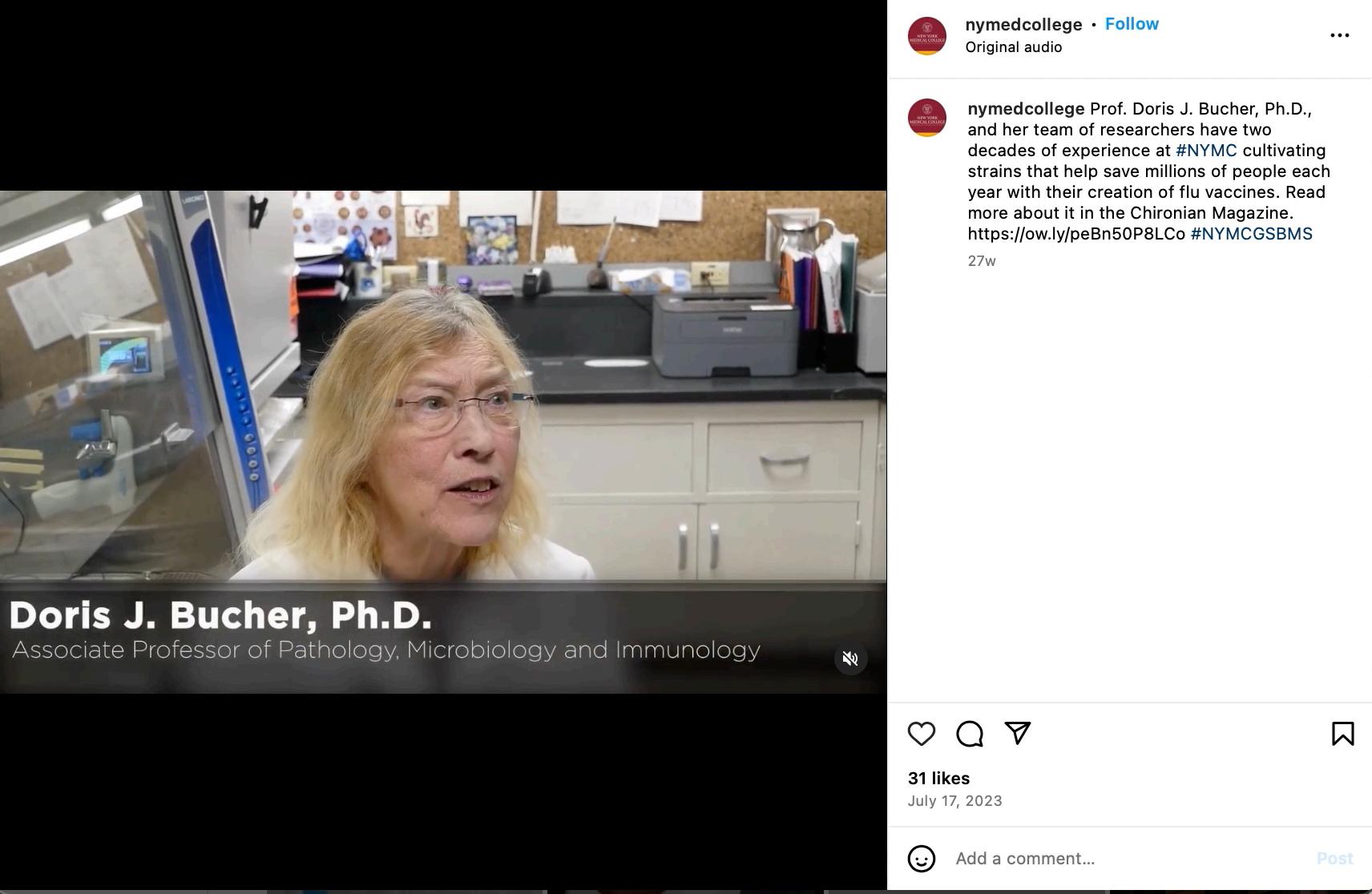Click the nymedcollege avatar beside the caption
The width and height of the screenshot is (1372, 894).
(x=927, y=118)
